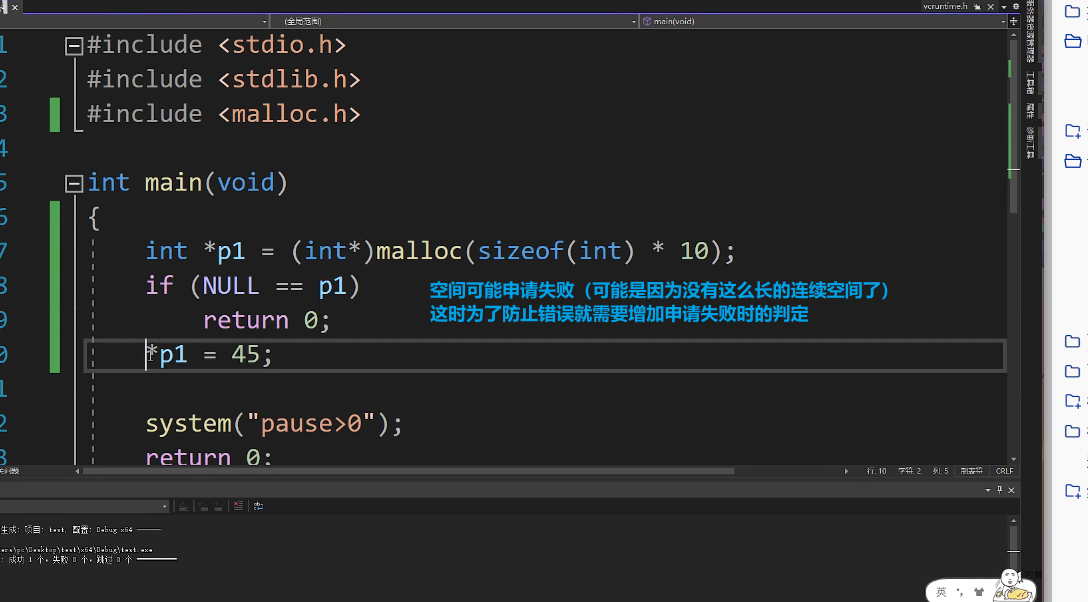Open Output panel window position menu
Image resolution: width=1088 pixels, height=602 pixels.
point(987,490)
